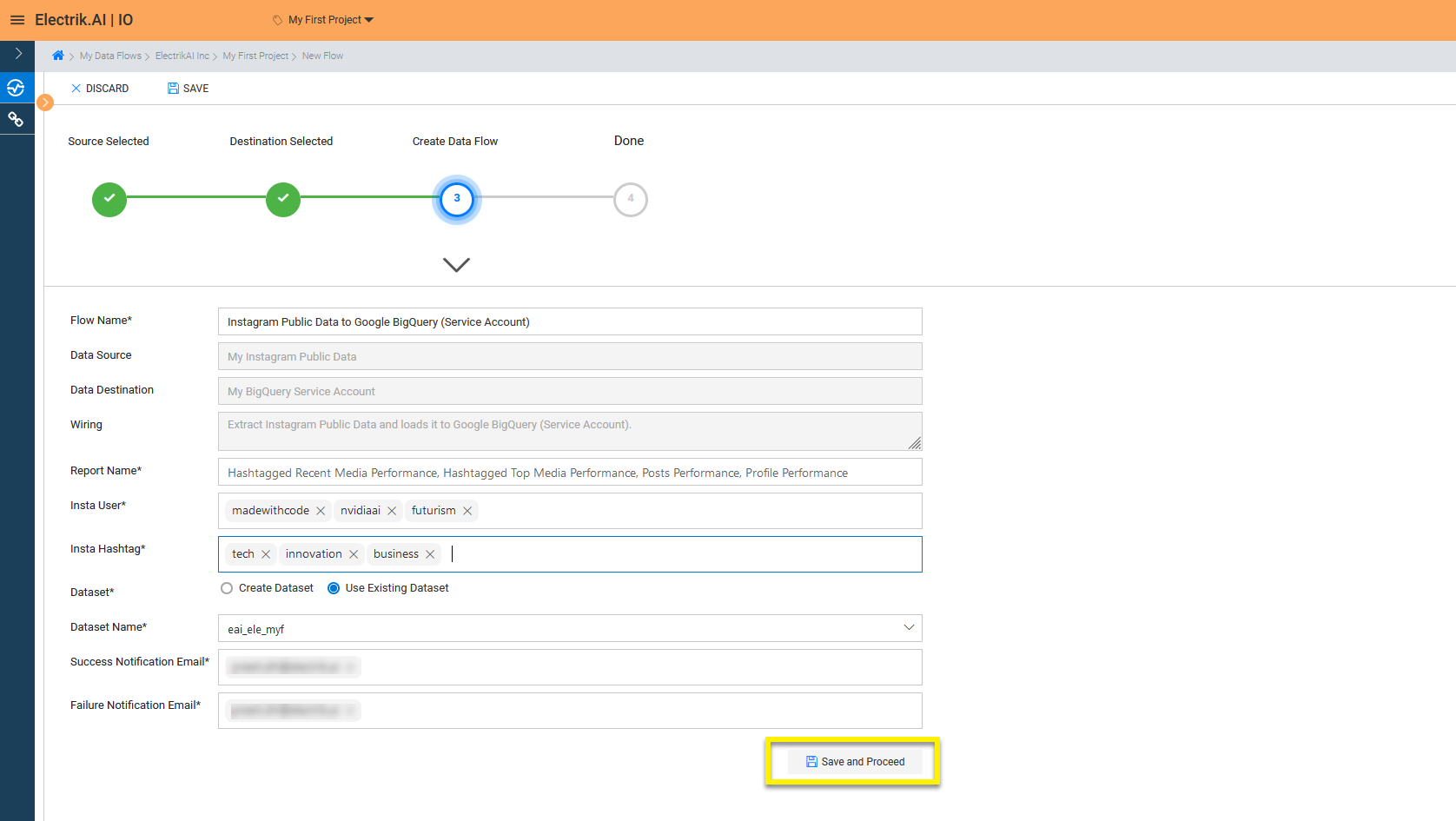Collapse the stepper with the chevron arrow
This screenshot has width=1456, height=821.
tap(456, 264)
